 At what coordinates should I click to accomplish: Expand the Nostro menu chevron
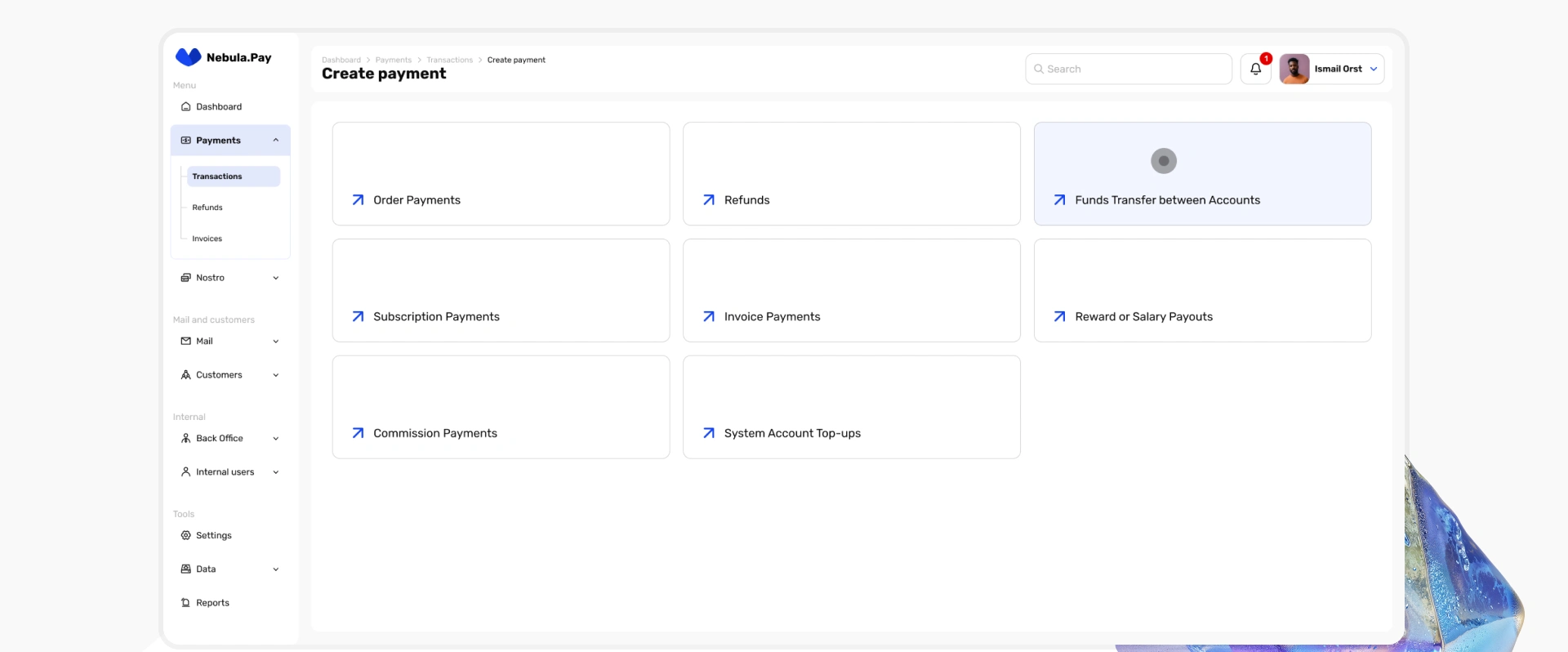click(x=276, y=278)
